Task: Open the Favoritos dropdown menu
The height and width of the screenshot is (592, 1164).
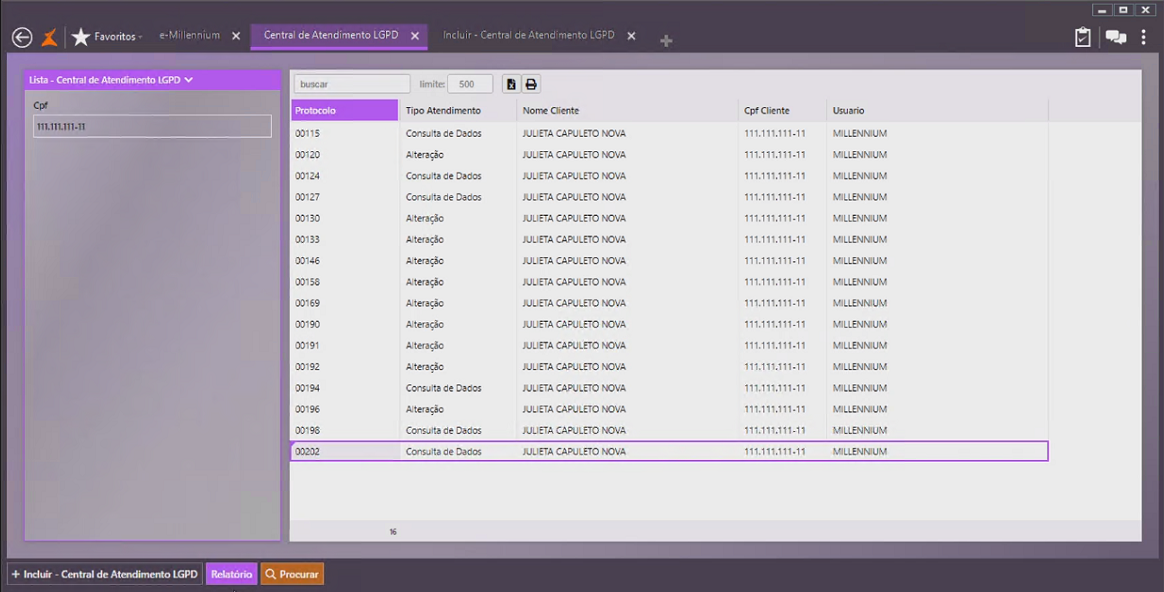Action: 118,36
